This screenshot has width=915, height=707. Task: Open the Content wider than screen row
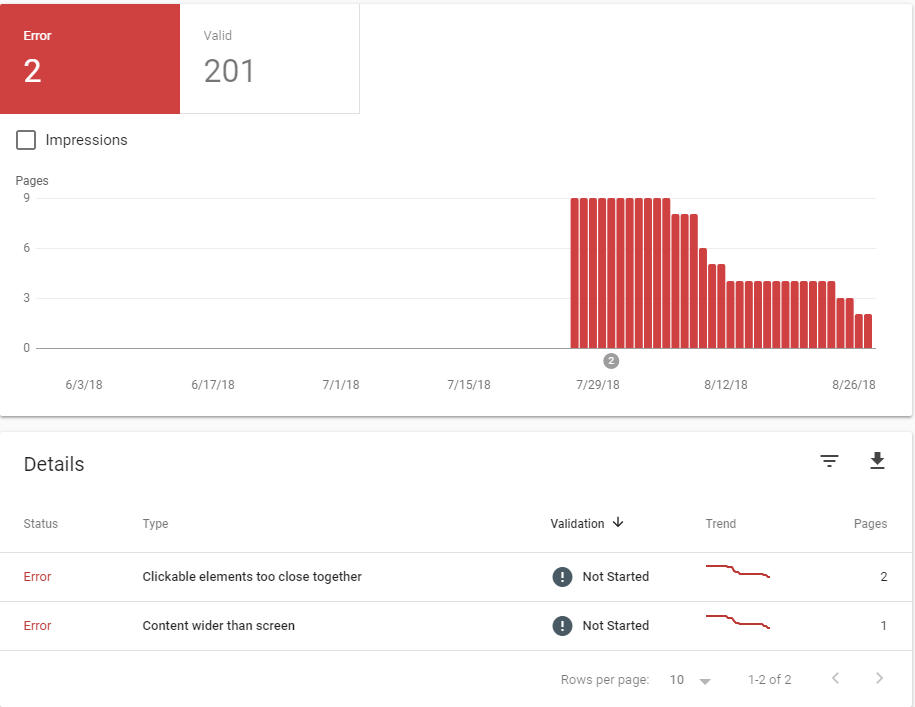[455, 626]
